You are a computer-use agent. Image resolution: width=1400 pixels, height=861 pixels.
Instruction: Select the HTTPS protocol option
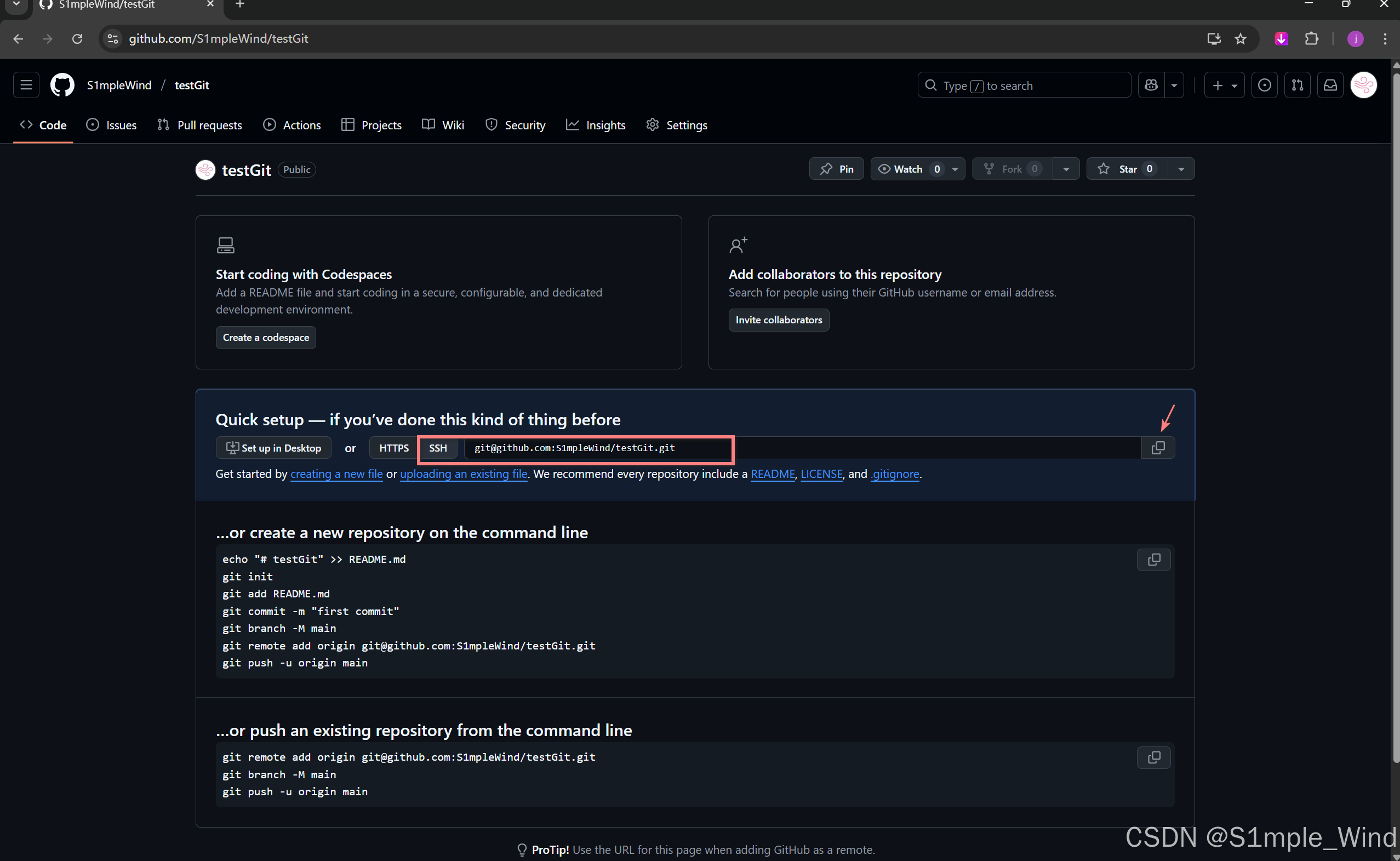point(394,448)
